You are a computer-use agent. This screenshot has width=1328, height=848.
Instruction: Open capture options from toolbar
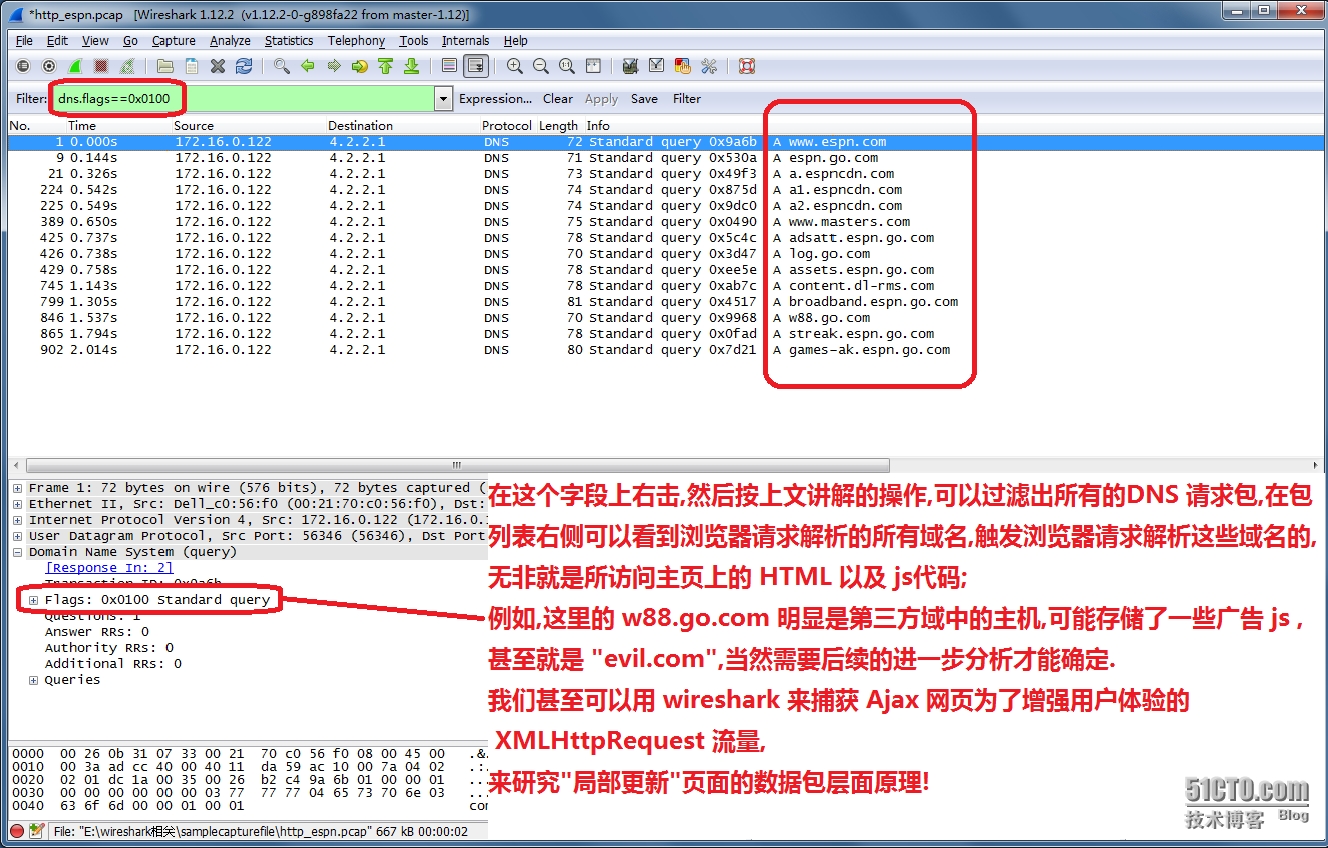[x=49, y=66]
